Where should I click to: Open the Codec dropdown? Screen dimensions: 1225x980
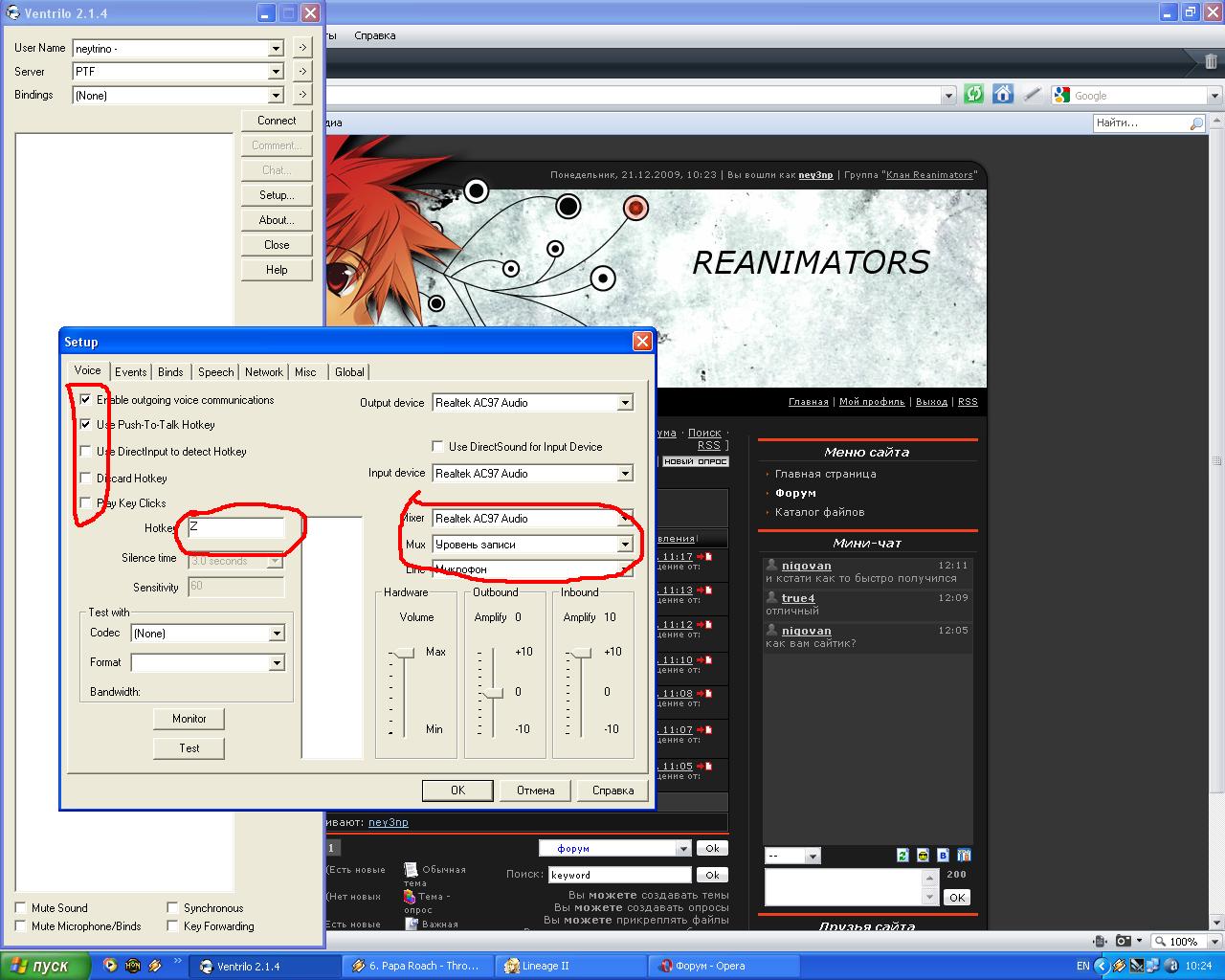coord(276,634)
